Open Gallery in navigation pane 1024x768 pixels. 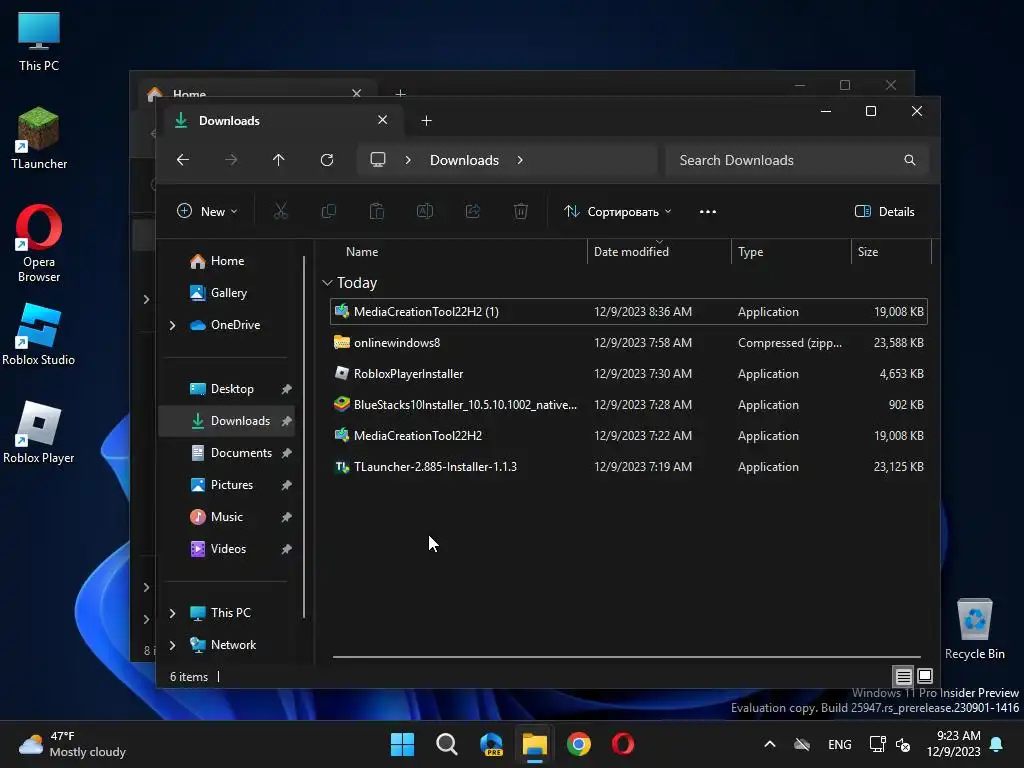229,293
